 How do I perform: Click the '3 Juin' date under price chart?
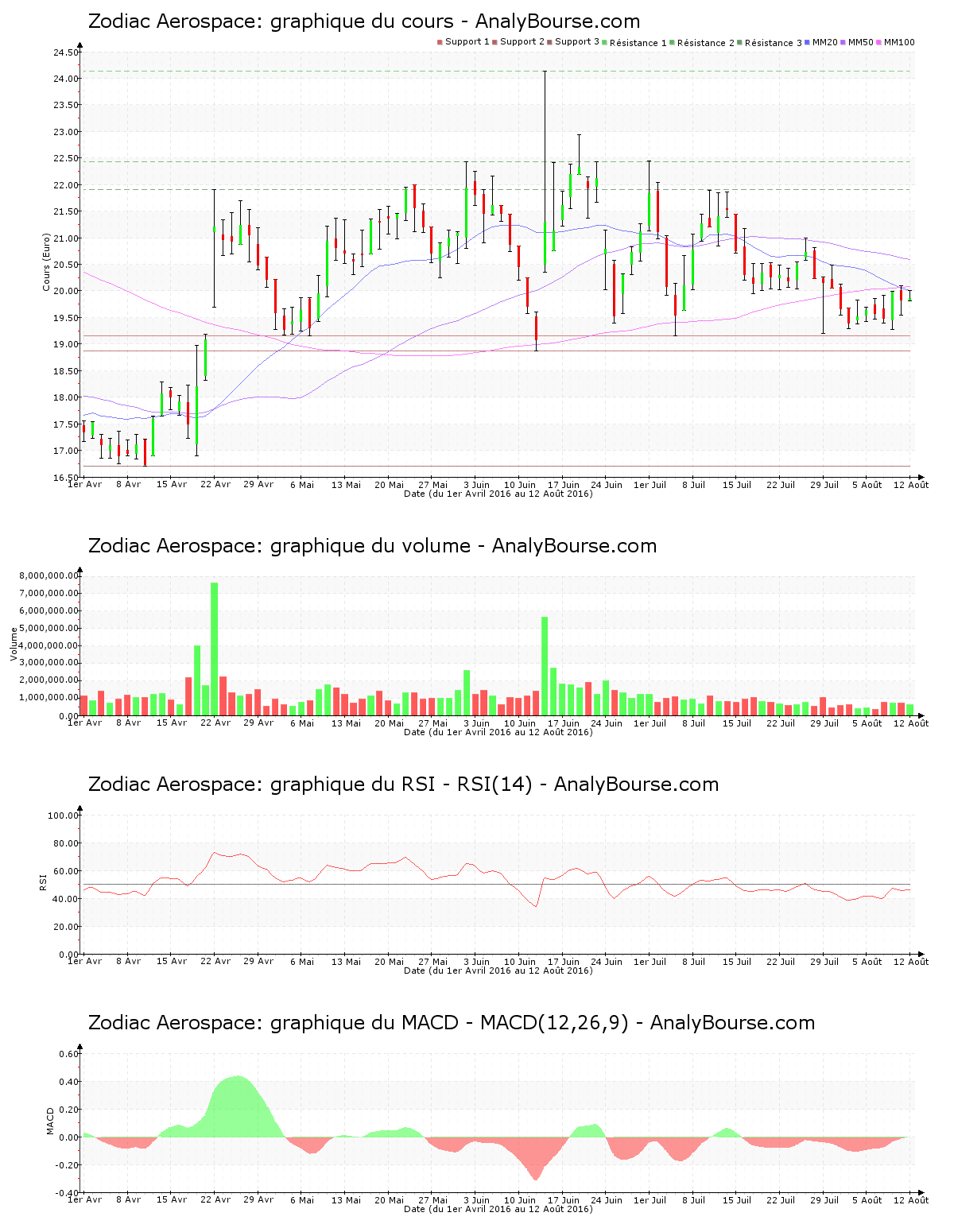pyautogui.click(x=476, y=485)
